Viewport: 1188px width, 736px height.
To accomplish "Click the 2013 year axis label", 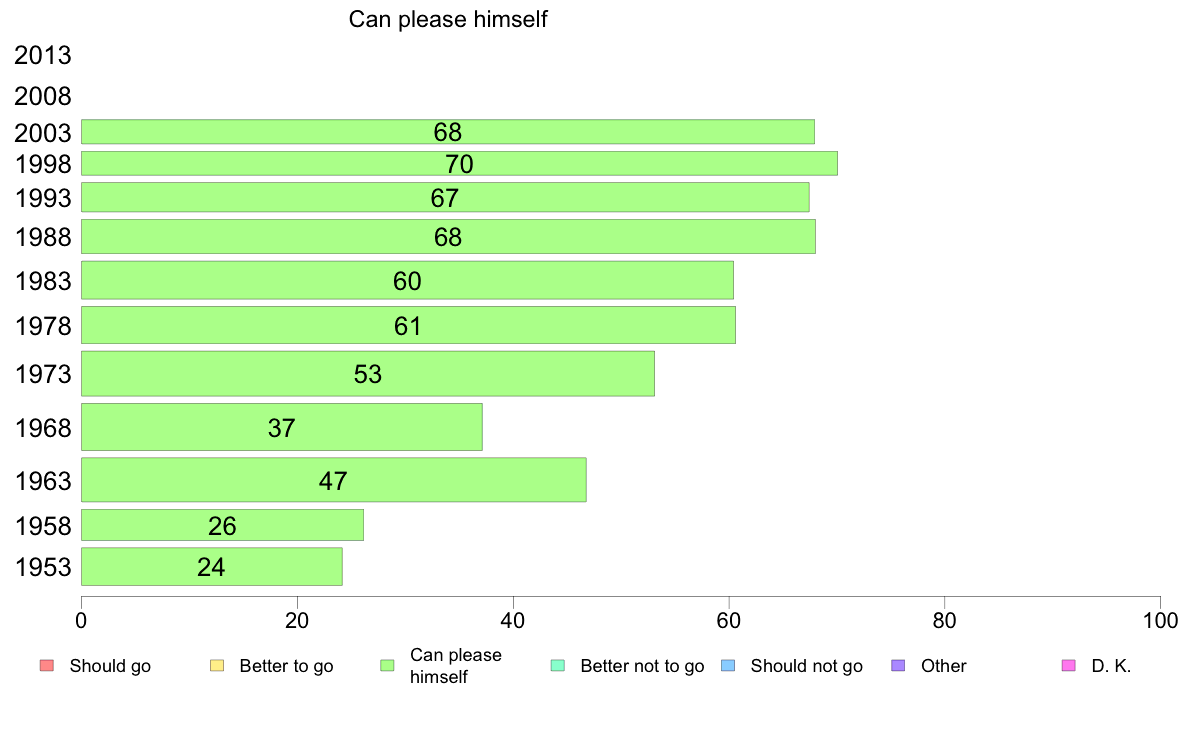I will coord(42,55).
